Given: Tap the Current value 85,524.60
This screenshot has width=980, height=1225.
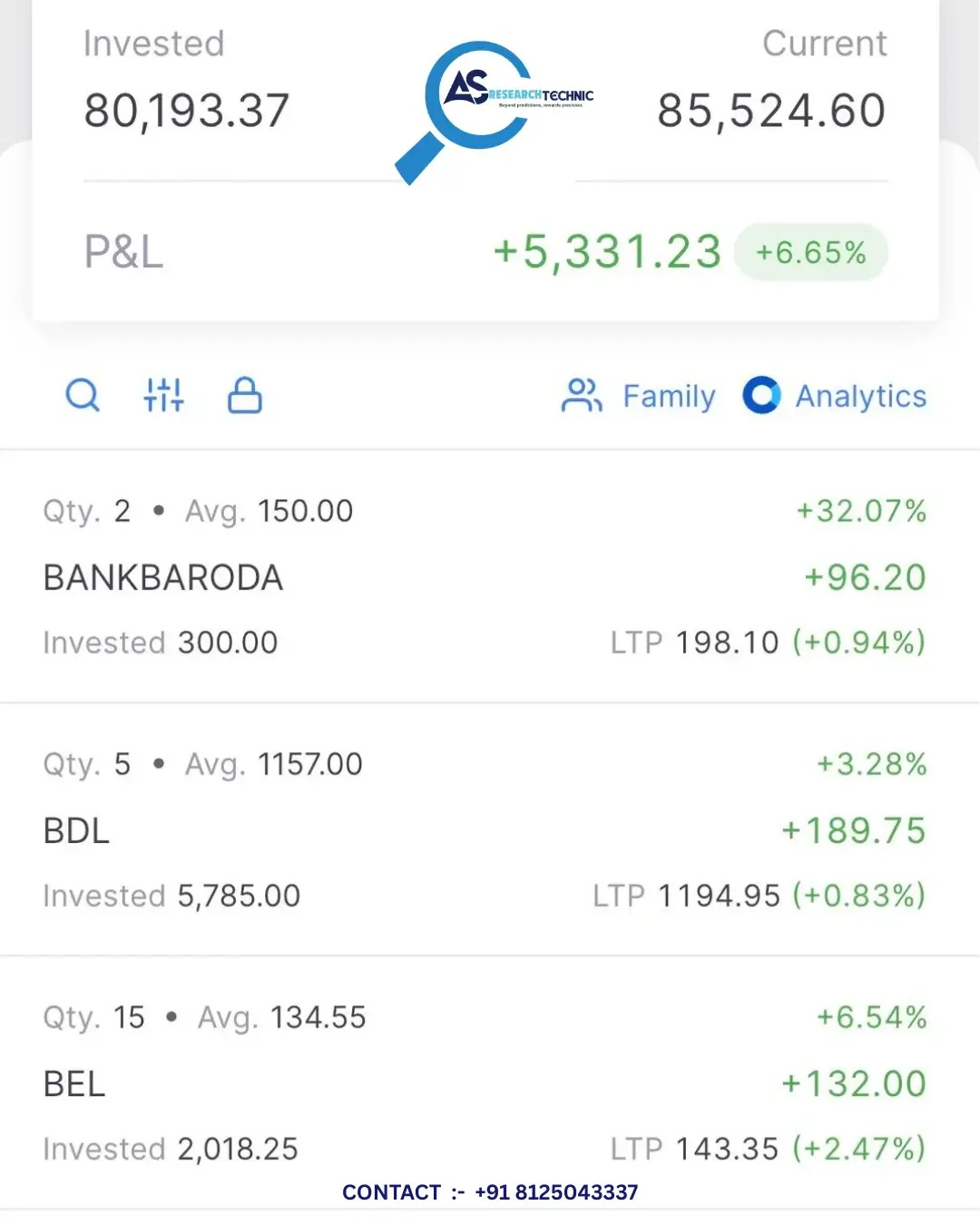Looking at the screenshot, I should tap(771, 111).
